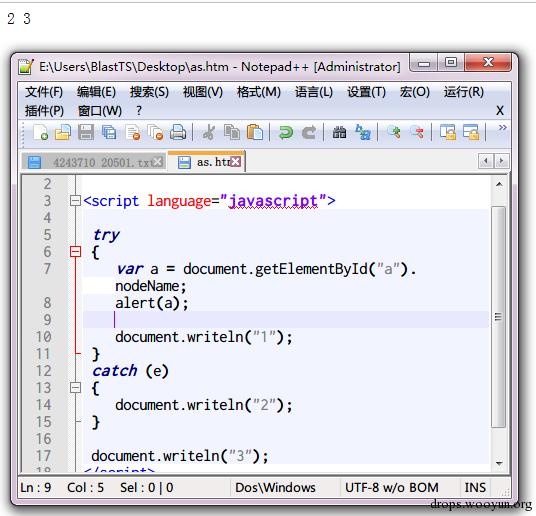This screenshot has height=516, width=536.
Task: Close the as.htm tab with the red X
Action: (236, 161)
